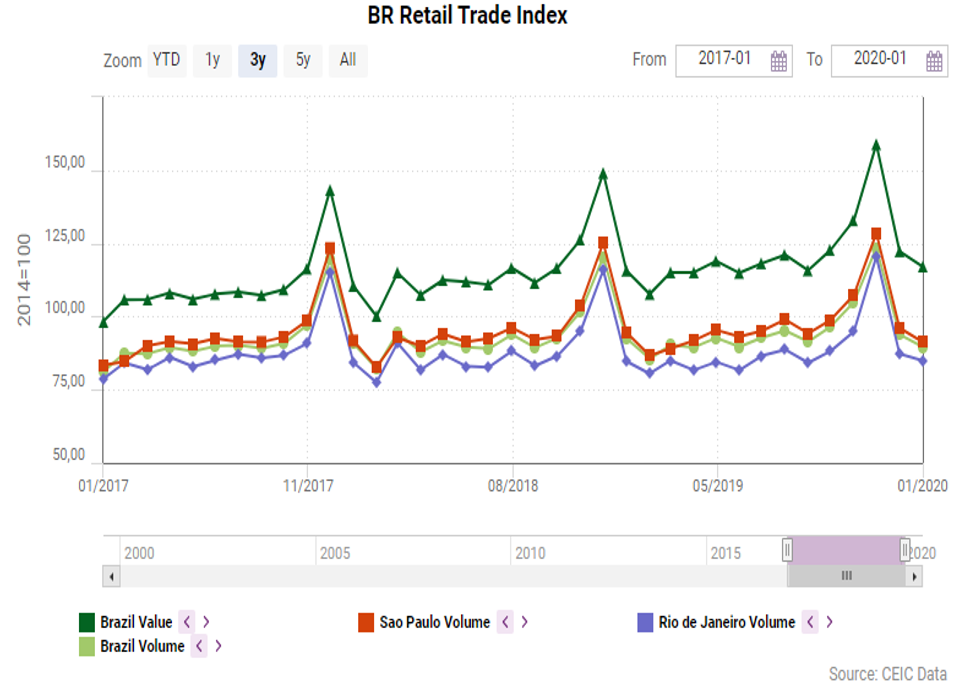This screenshot has width=957, height=687.
Task: Click the 2010 label in the navigator
Action: (x=530, y=553)
